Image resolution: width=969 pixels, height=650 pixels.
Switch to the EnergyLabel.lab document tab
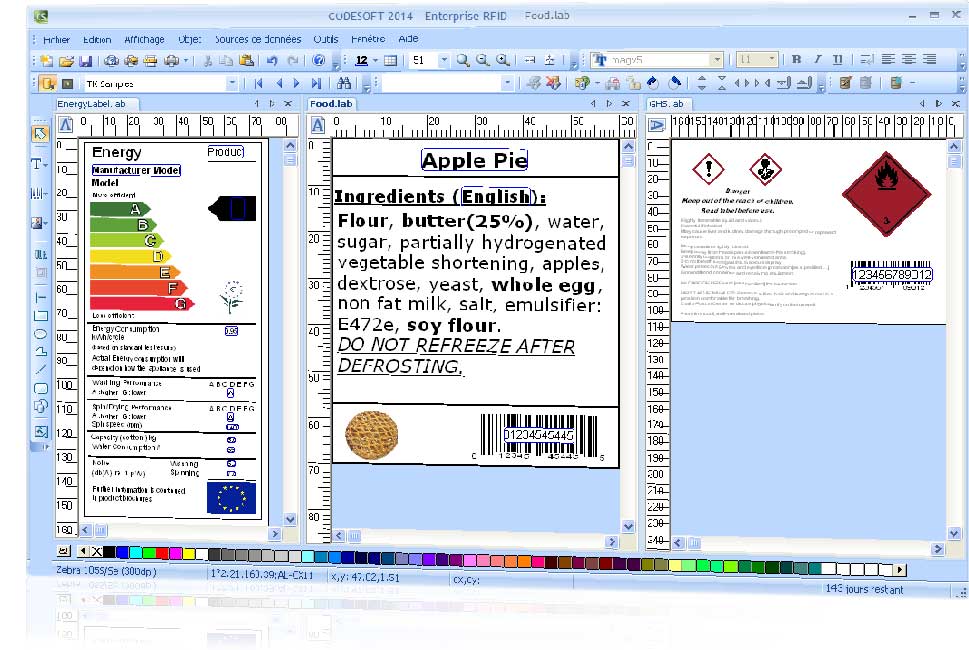point(92,103)
